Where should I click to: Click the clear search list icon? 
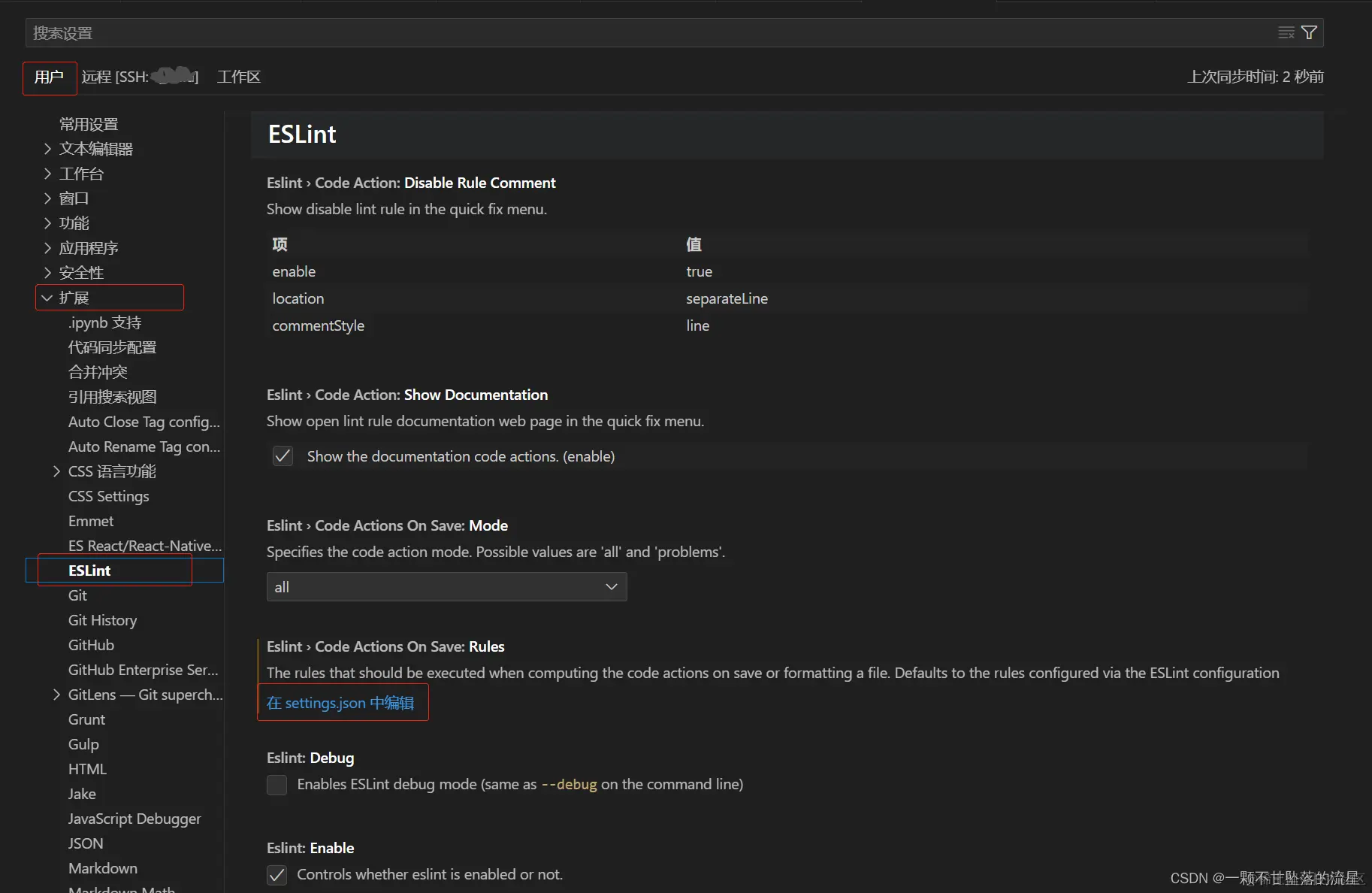[x=1286, y=33]
